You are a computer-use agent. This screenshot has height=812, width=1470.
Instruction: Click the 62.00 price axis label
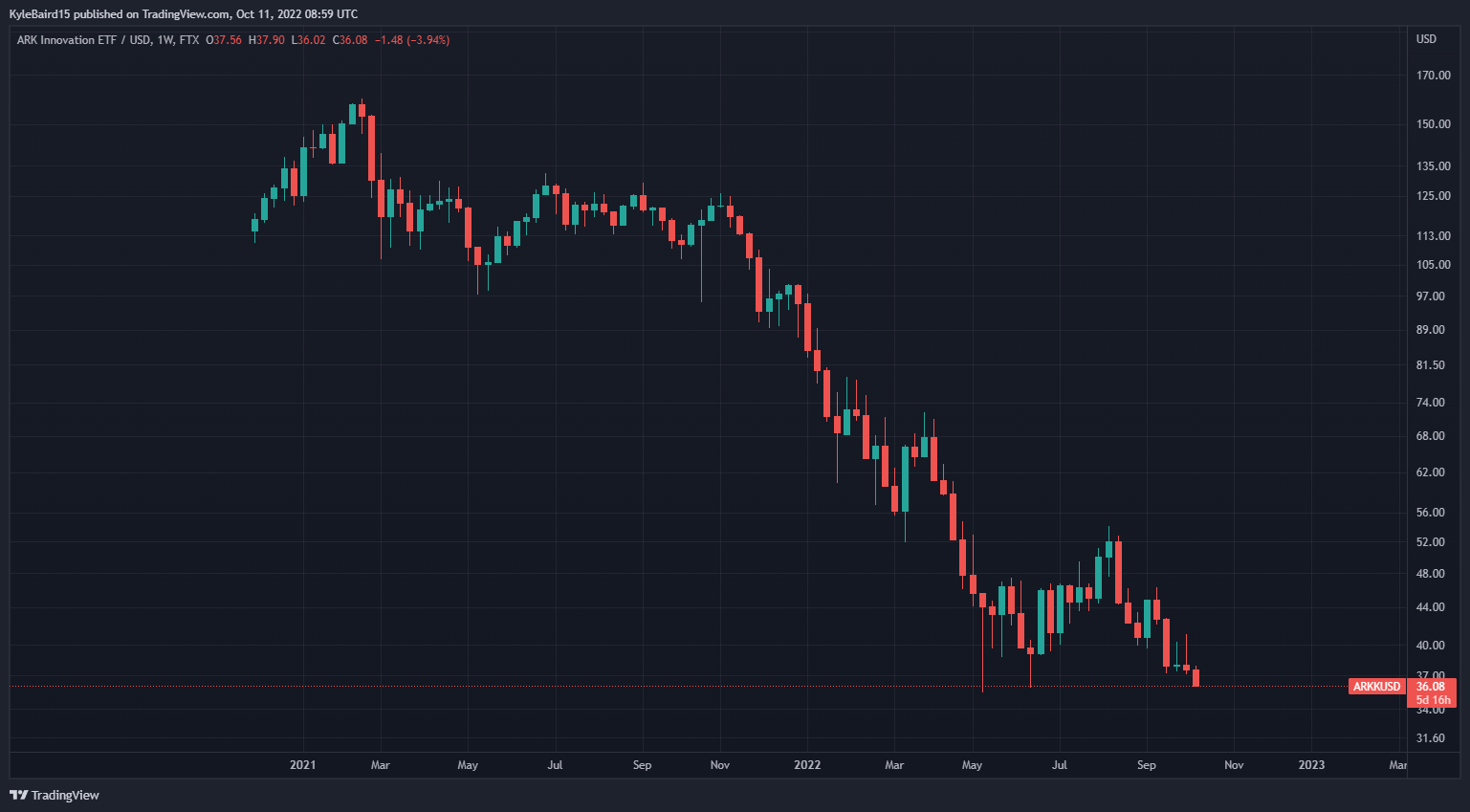1431,472
